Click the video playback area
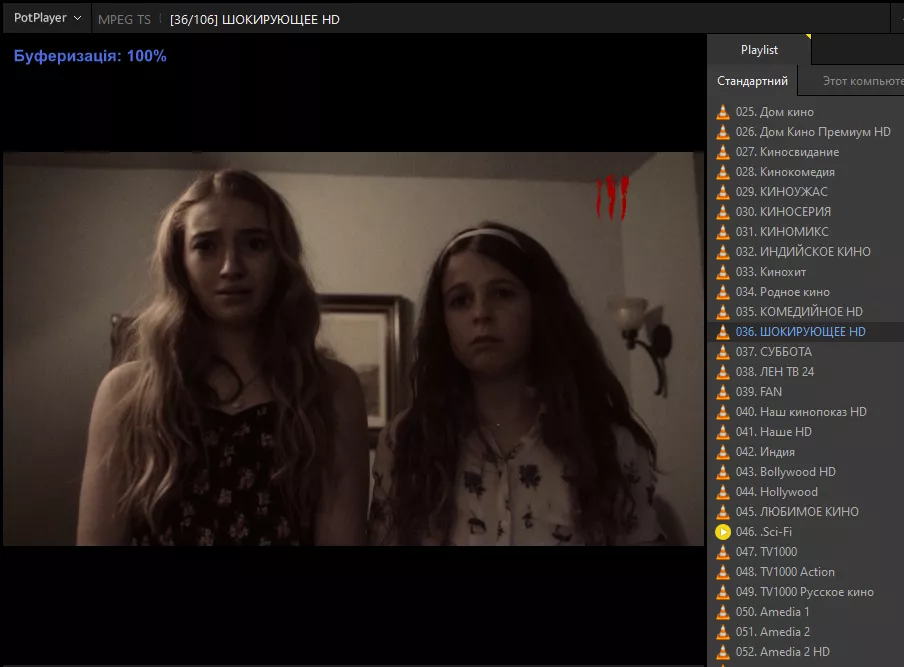This screenshot has height=667, width=904. coord(353,349)
